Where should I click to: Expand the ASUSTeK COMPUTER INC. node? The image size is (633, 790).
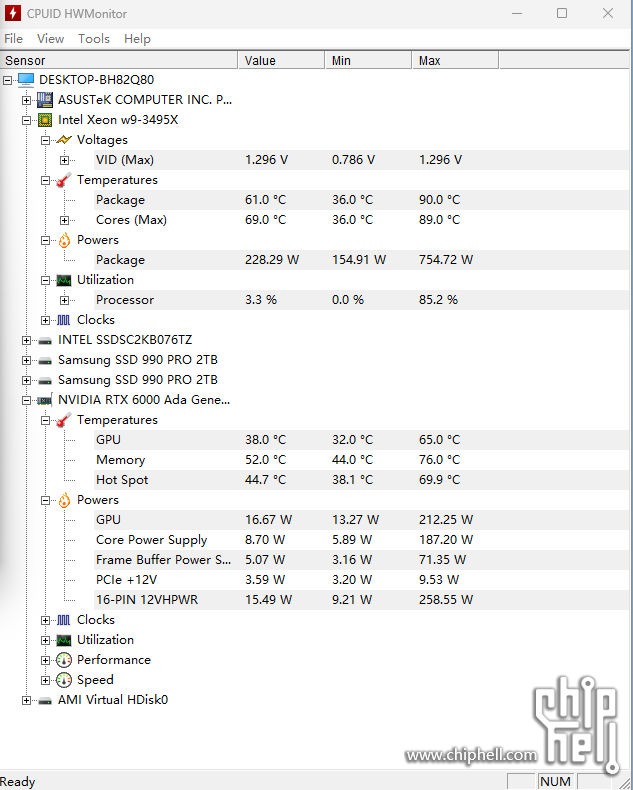[26, 100]
